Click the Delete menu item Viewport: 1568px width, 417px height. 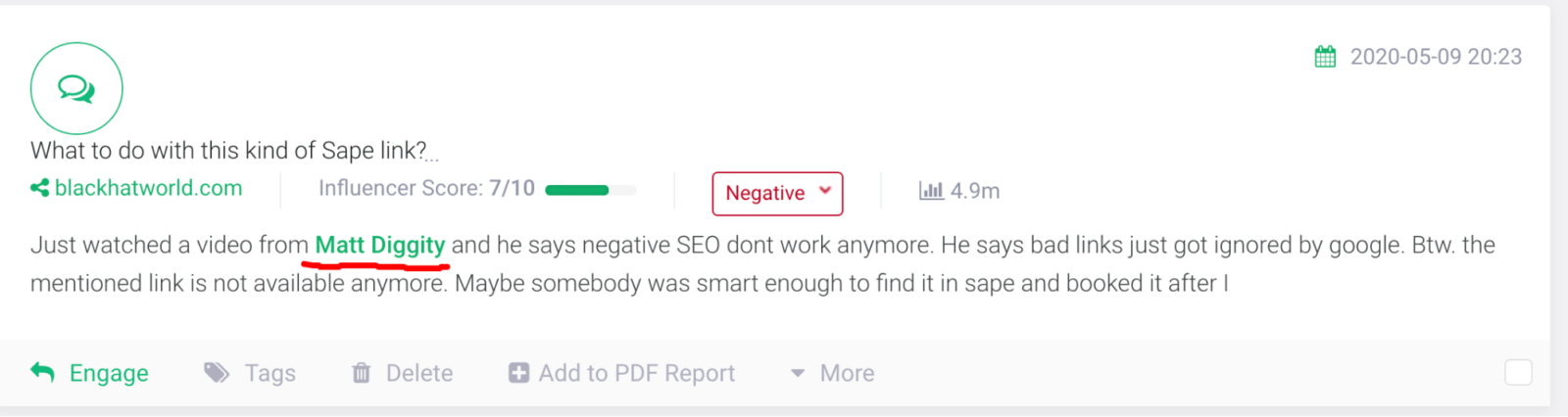click(x=419, y=373)
